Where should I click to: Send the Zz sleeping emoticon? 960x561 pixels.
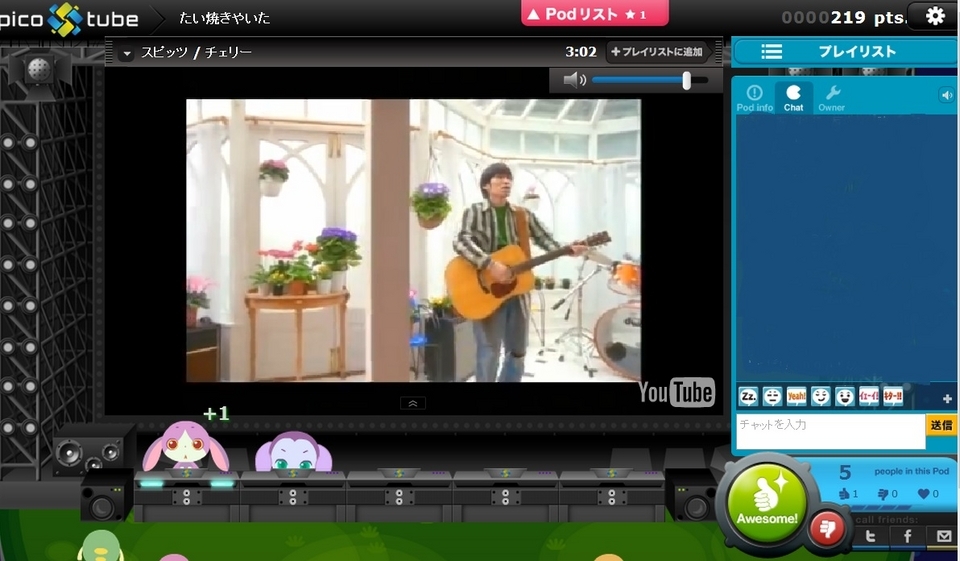(748, 397)
